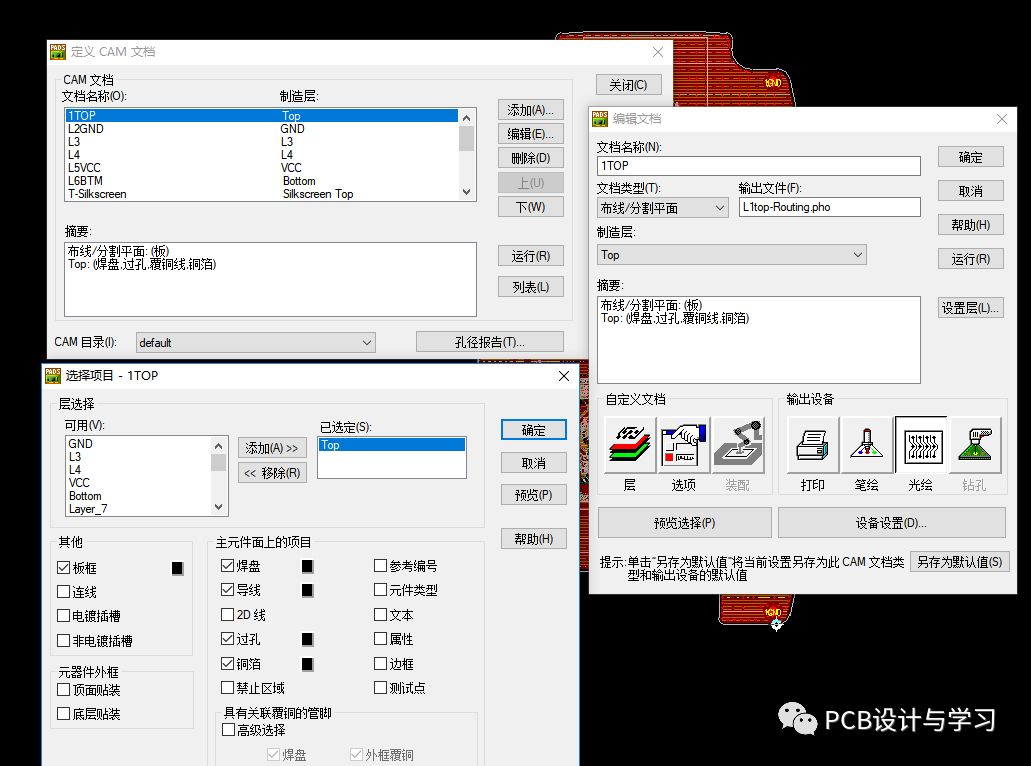This screenshot has height=766, width=1031.
Task: Enable the 边框 checkbox
Action: (380, 663)
